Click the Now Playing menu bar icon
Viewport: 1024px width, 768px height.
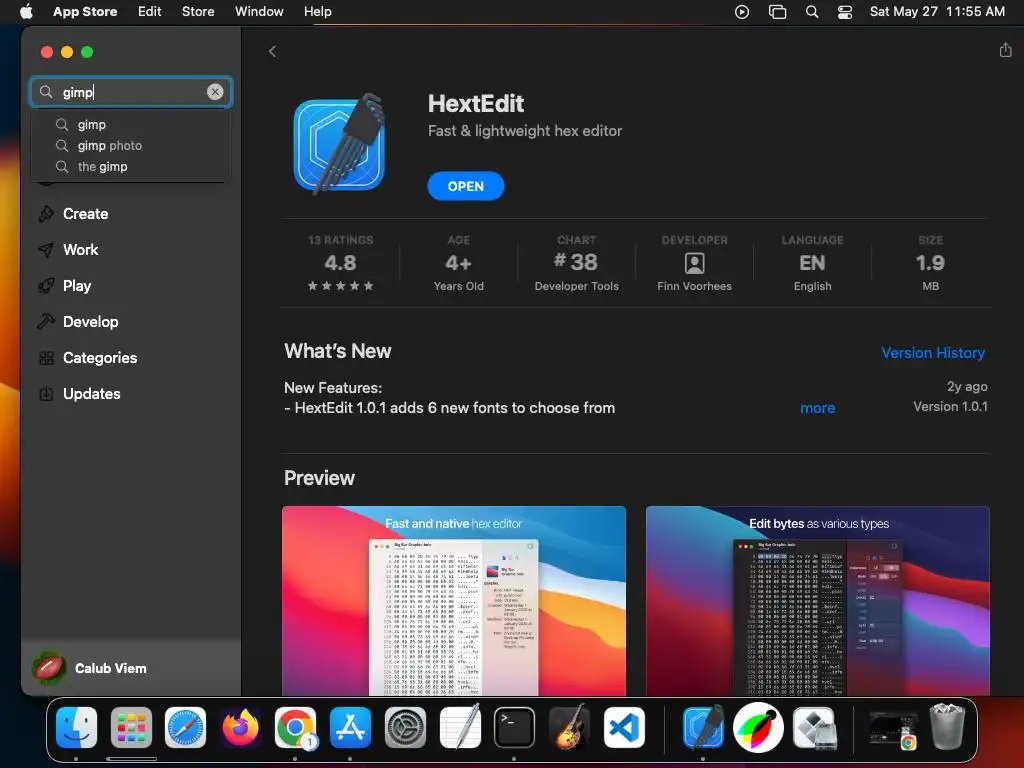click(x=742, y=12)
